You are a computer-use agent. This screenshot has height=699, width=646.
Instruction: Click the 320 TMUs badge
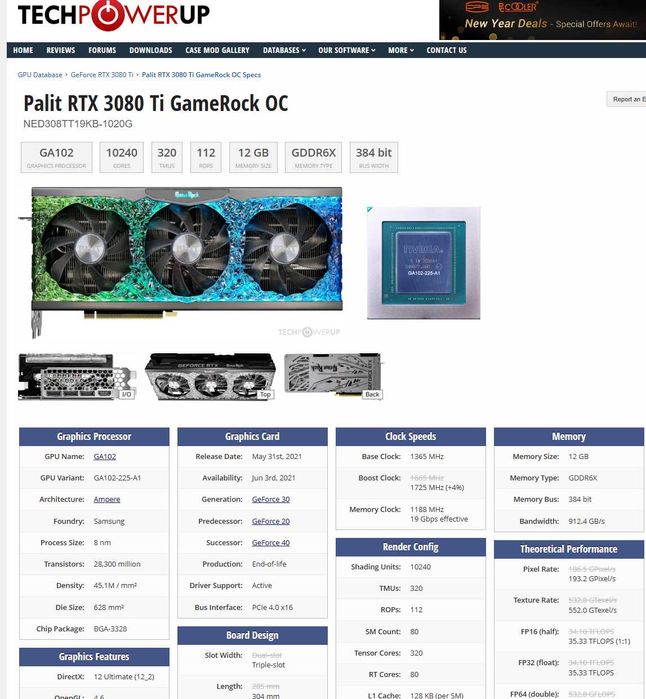(x=167, y=157)
